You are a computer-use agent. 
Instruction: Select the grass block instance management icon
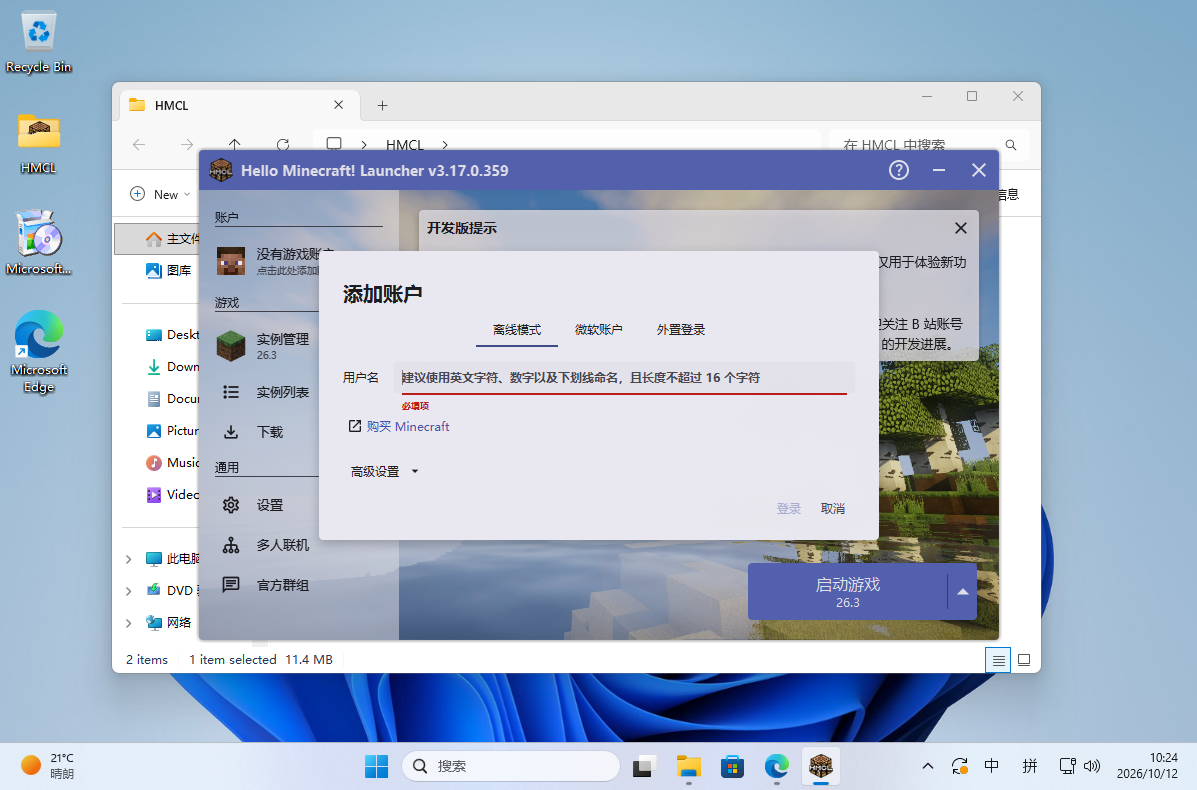tap(231, 346)
